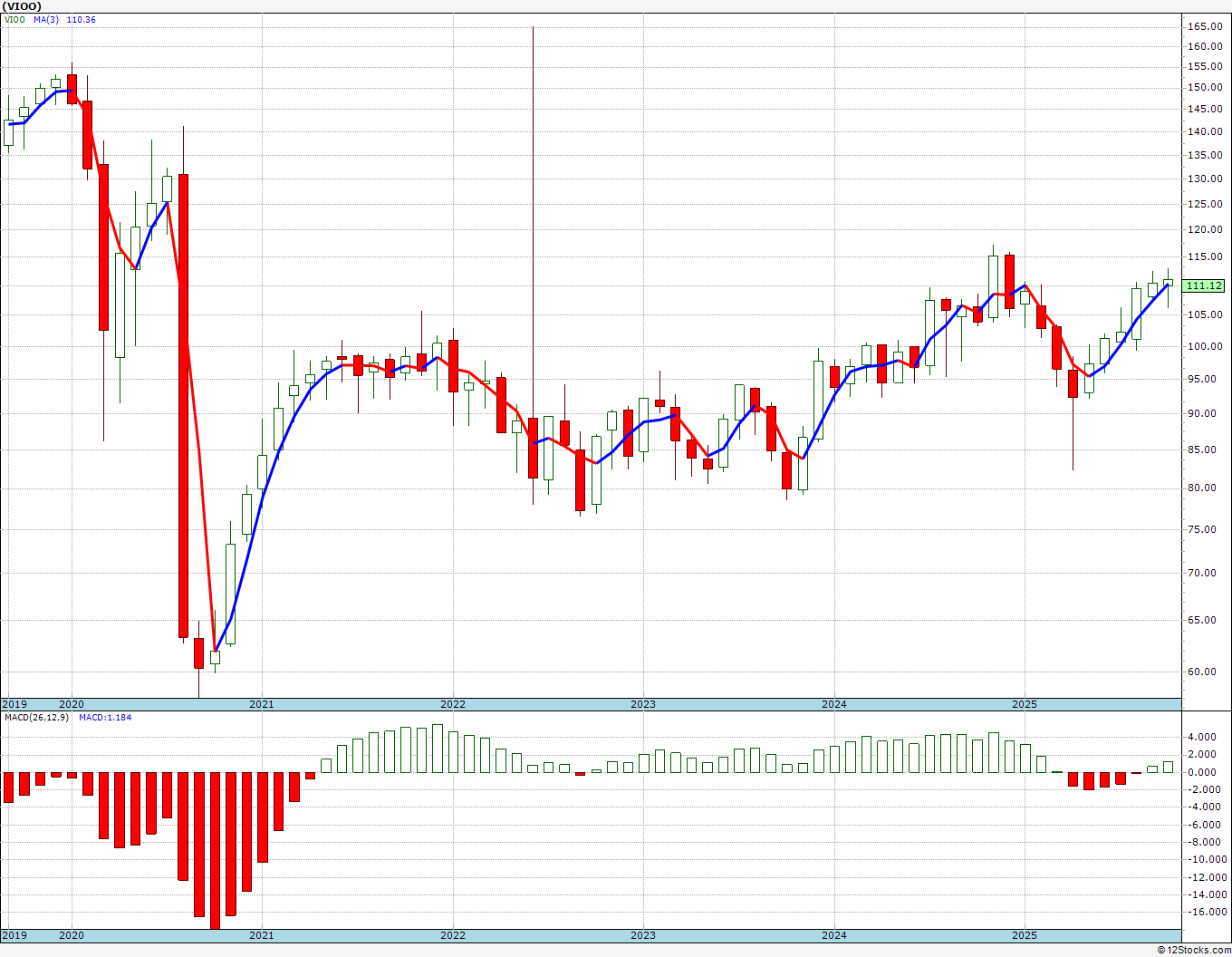Image resolution: width=1232 pixels, height=957 pixels.
Task: Click 2023 on the price chart time axis
Action: pyautogui.click(x=643, y=704)
